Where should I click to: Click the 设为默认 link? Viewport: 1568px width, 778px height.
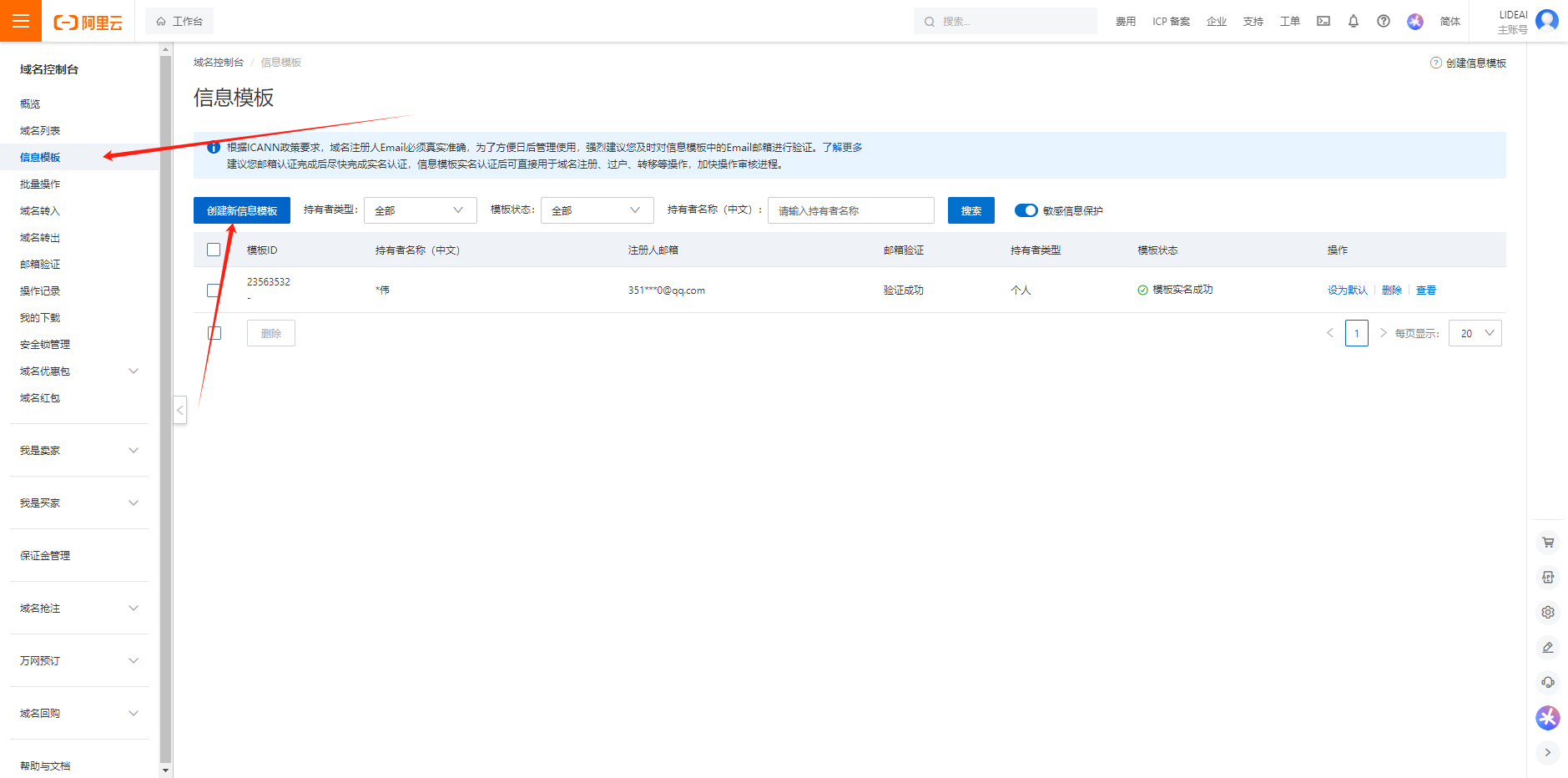[x=1347, y=290]
